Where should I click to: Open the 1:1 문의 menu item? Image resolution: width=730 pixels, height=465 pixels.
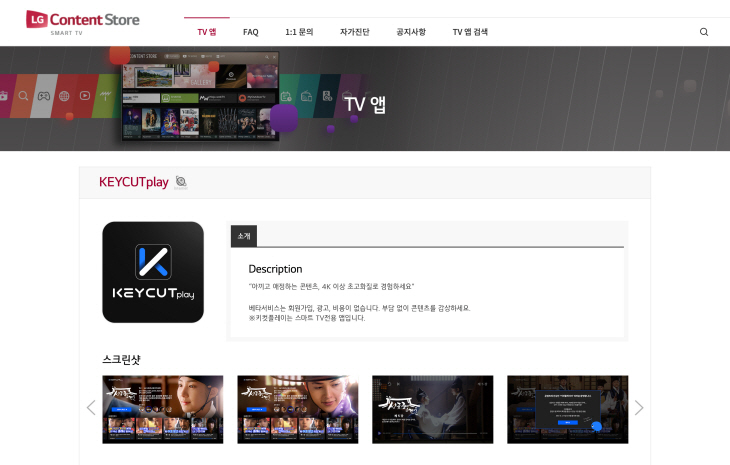pyautogui.click(x=299, y=32)
